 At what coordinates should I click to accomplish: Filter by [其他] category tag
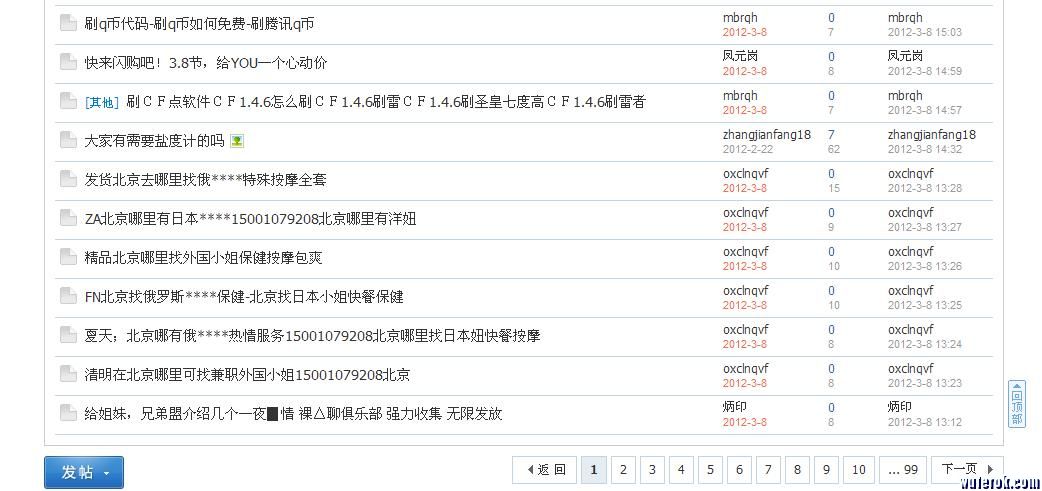click(102, 102)
